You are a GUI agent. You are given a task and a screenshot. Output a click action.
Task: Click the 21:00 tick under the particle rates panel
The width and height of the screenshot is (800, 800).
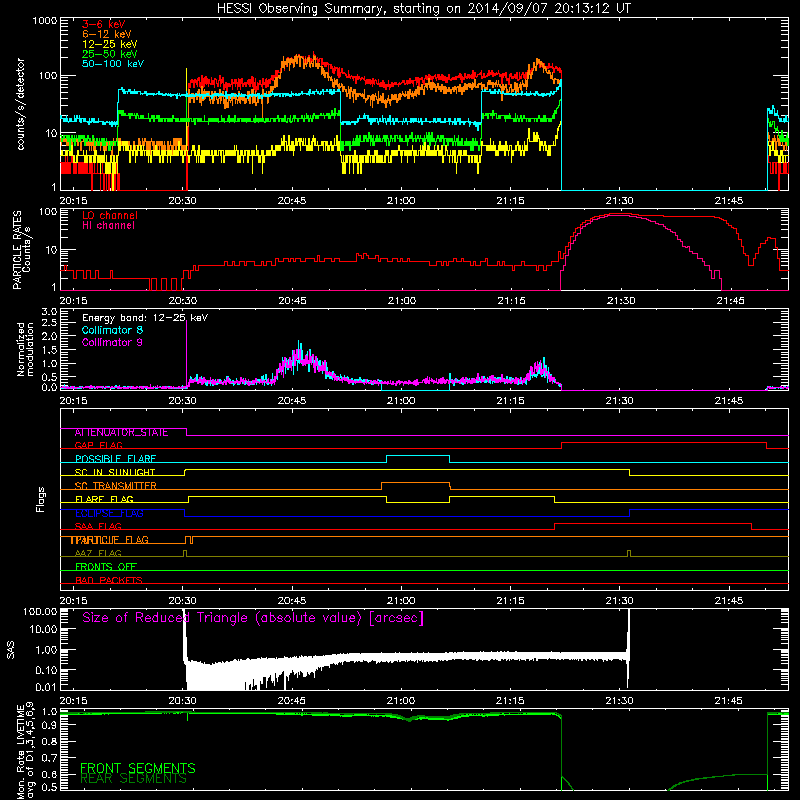click(402, 301)
